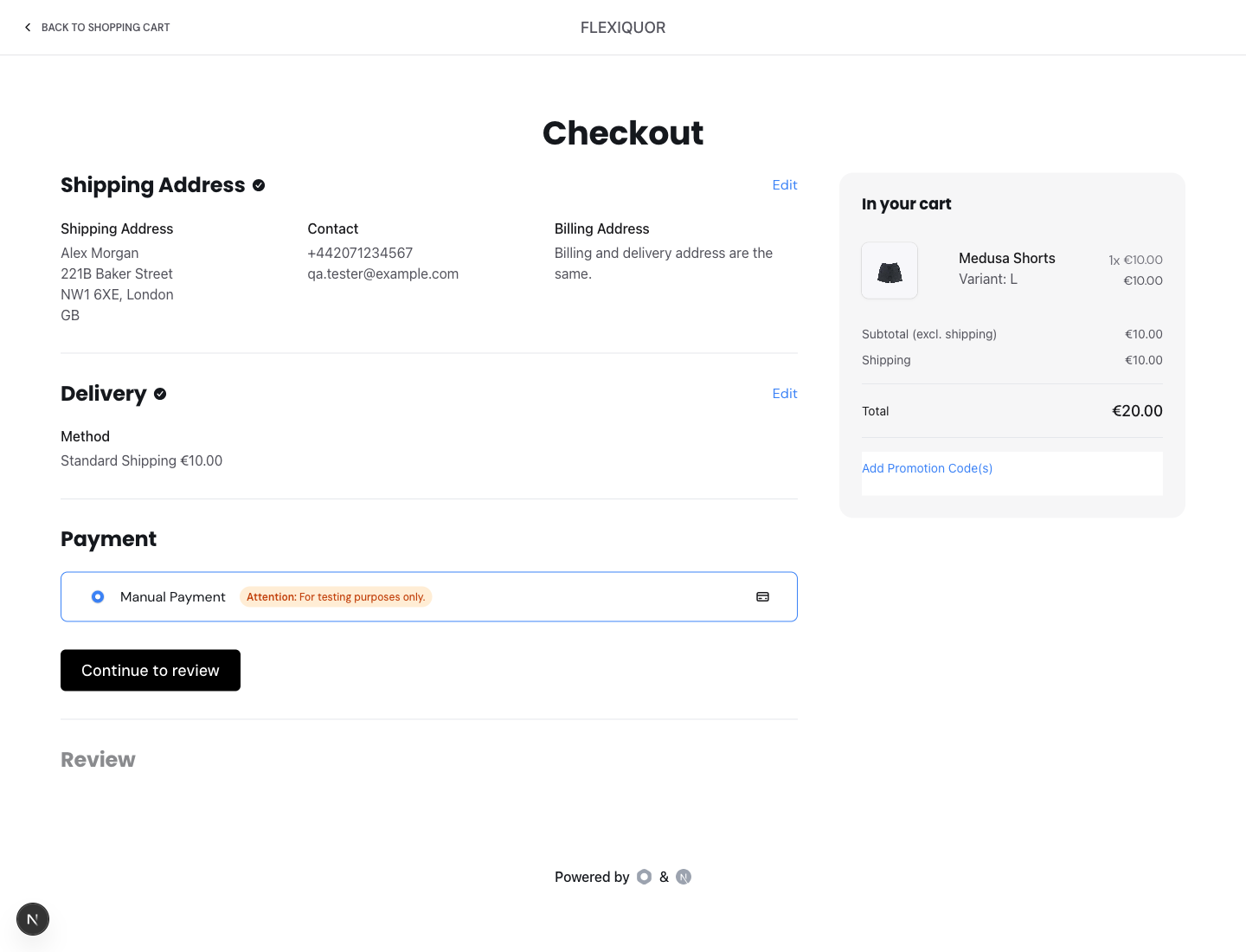Click the name Alex Morgan
The width and height of the screenshot is (1246, 952).
pos(100,253)
